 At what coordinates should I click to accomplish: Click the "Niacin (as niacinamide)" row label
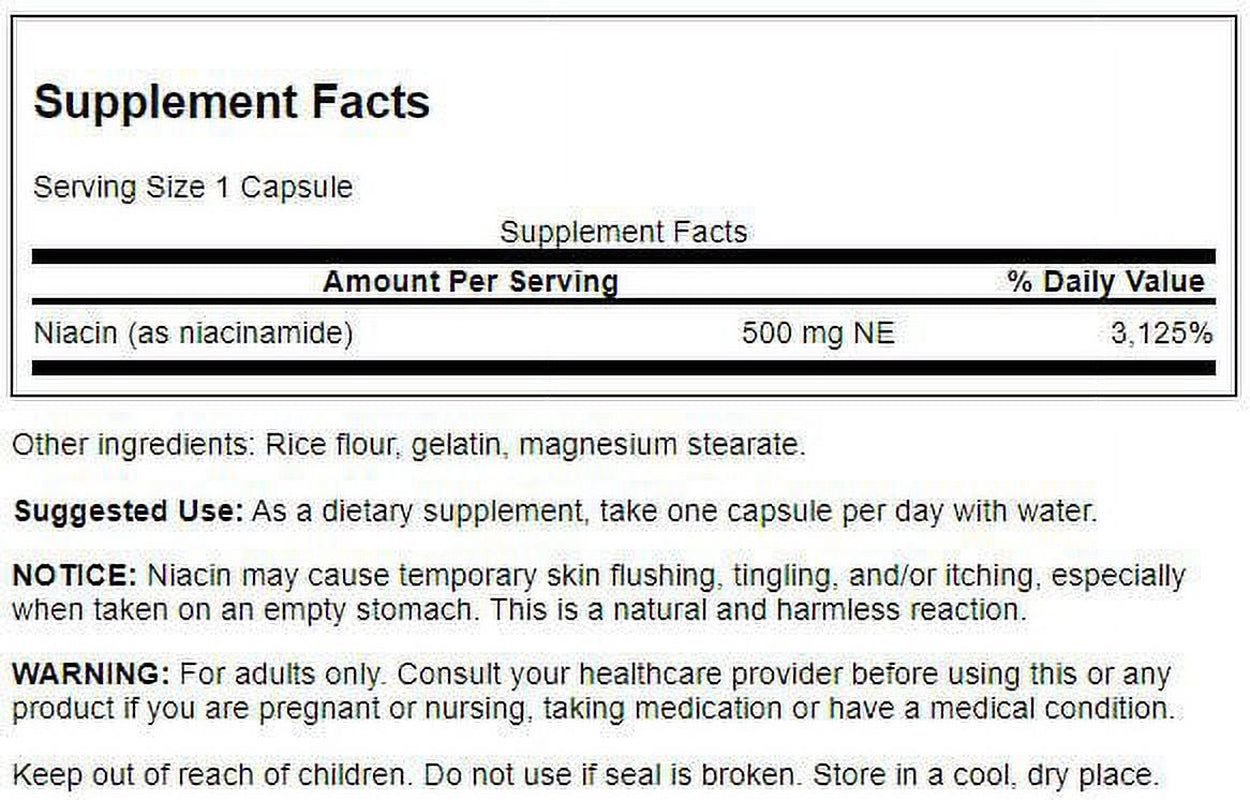click(194, 333)
